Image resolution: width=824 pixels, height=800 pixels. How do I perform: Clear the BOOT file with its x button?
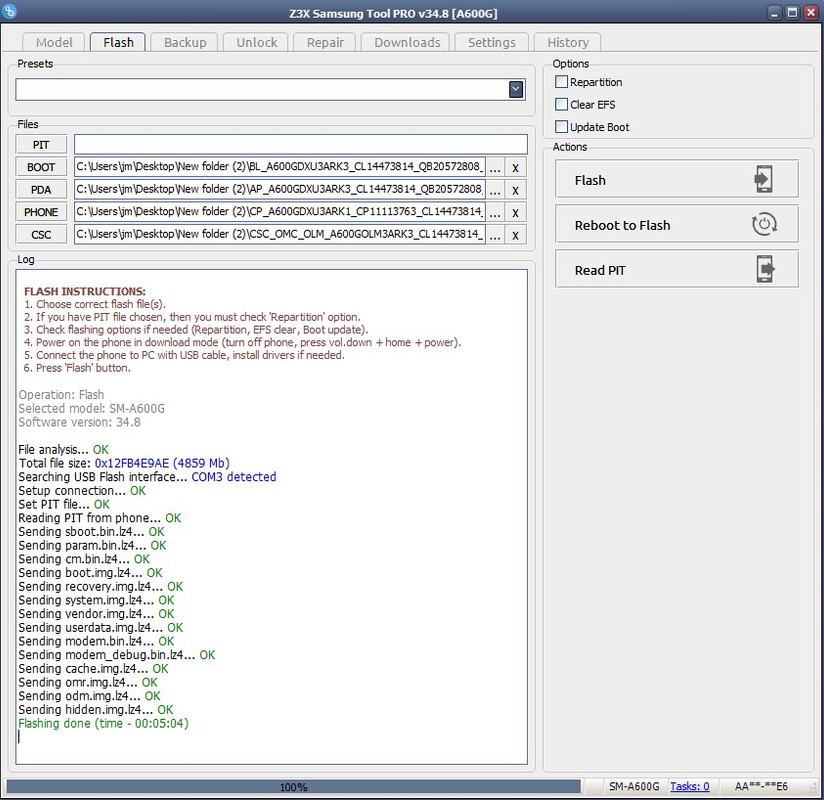pyautogui.click(x=515, y=168)
